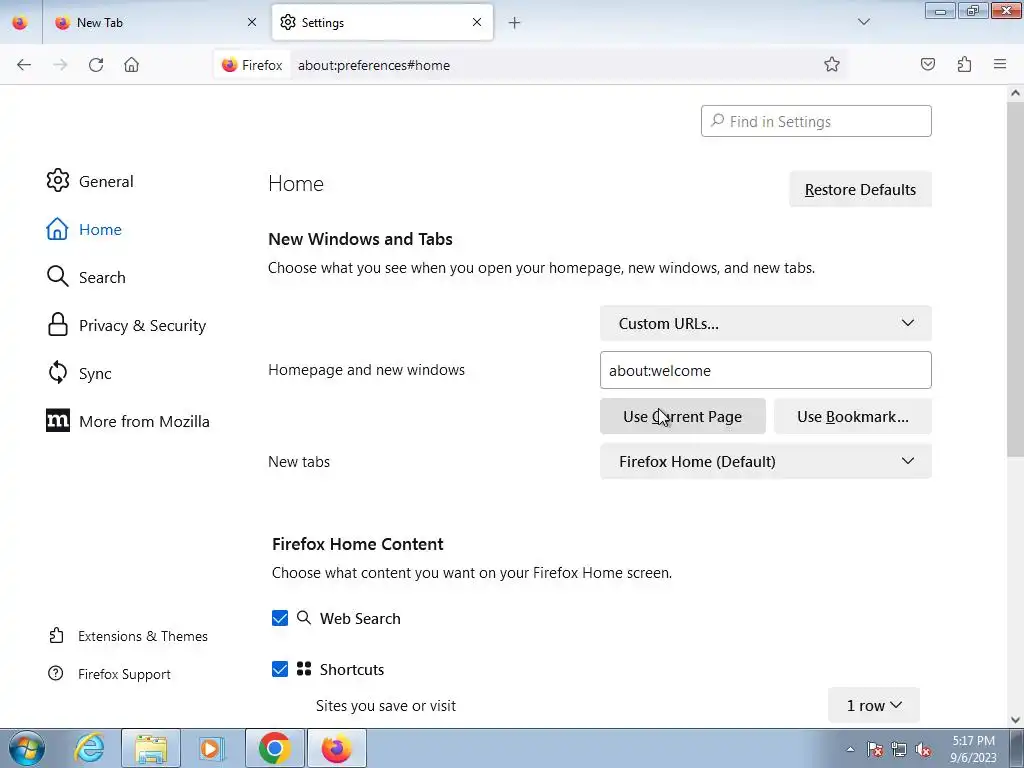The height and width of the screenshot is (768, 1024).
Task: Open Extensions & Themes link
Action: click(x=129, y=636)
